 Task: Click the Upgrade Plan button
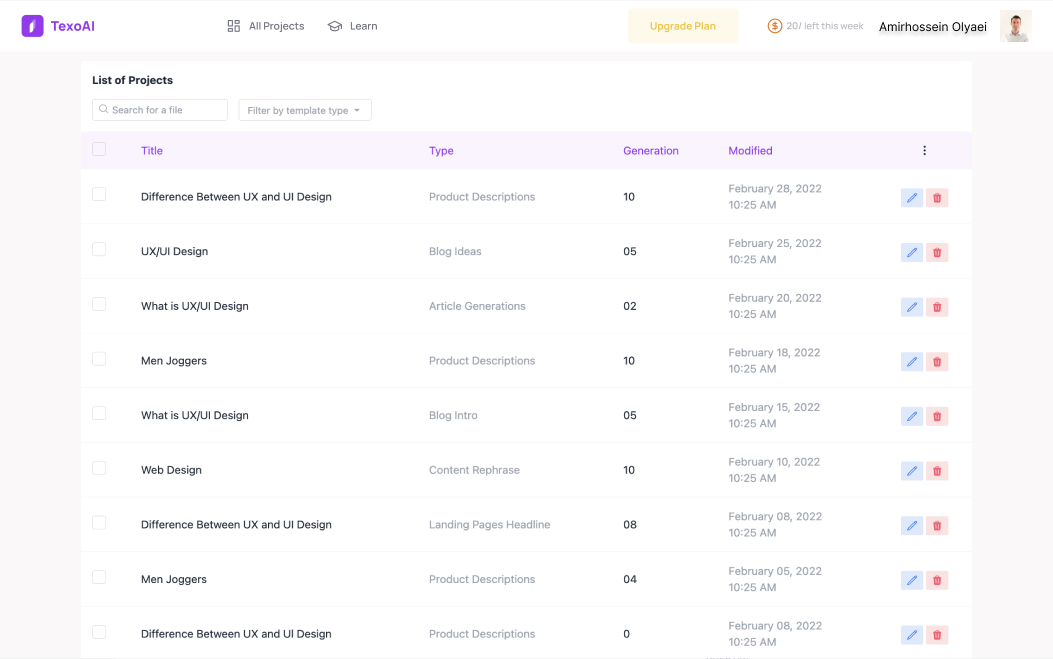[x=683, y=26]
